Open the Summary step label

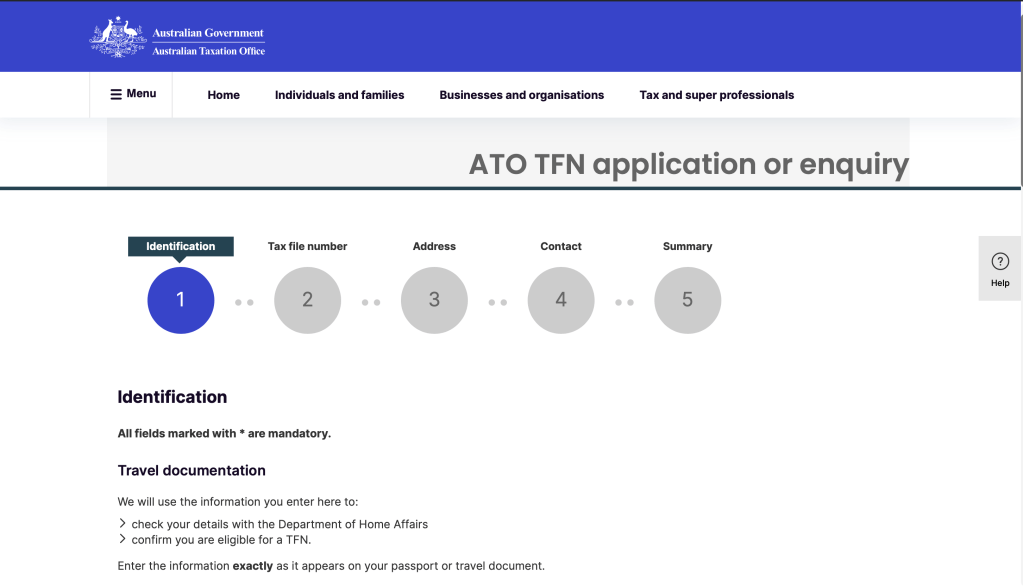click(688, 246)
